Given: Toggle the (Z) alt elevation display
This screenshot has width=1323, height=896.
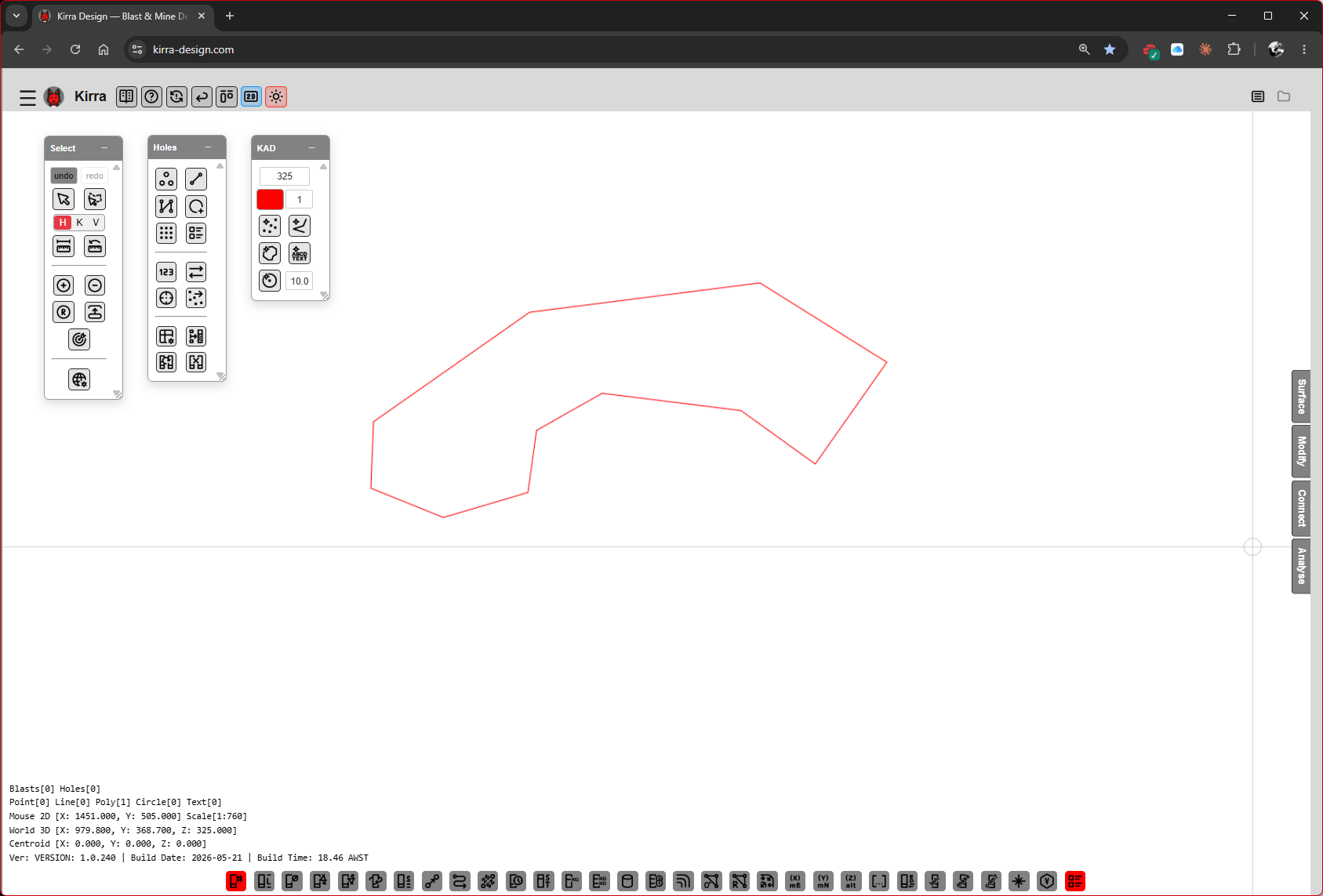Looking at the screenshot, I should [x=851, y=881].
